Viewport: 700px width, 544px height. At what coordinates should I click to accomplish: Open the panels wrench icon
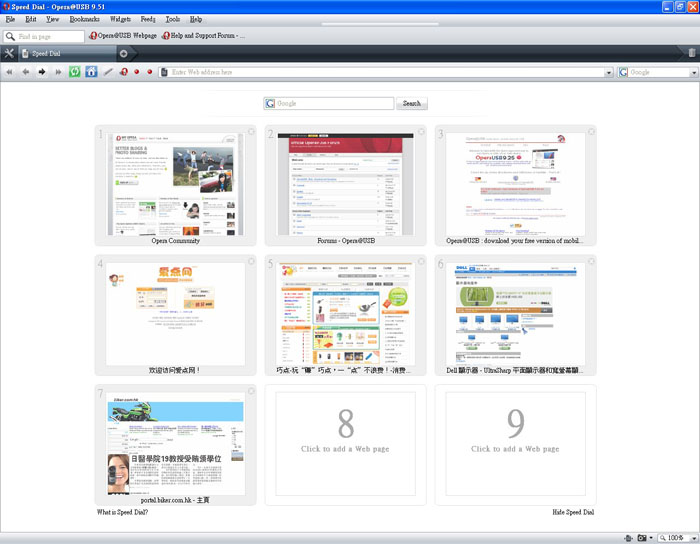click(10, 53)
